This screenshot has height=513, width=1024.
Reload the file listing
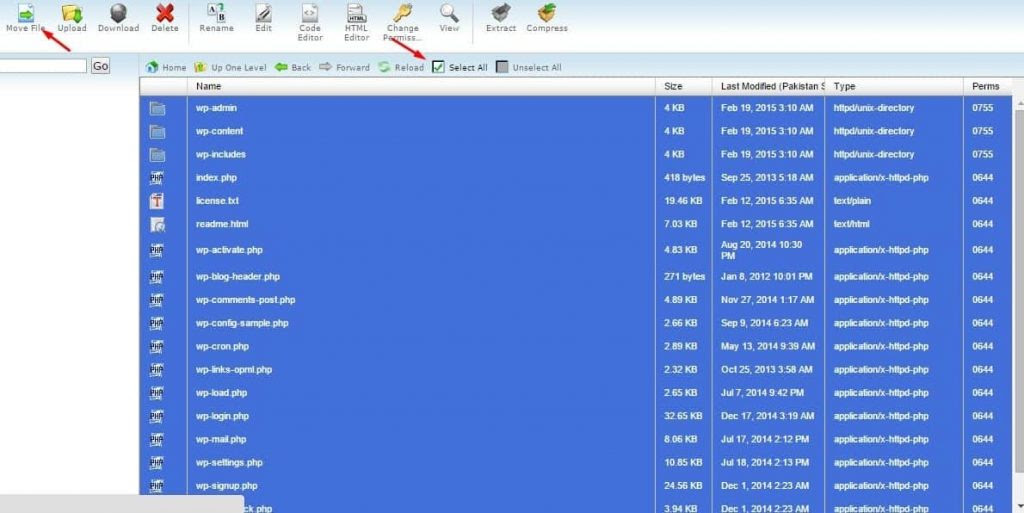click(401, 67)
